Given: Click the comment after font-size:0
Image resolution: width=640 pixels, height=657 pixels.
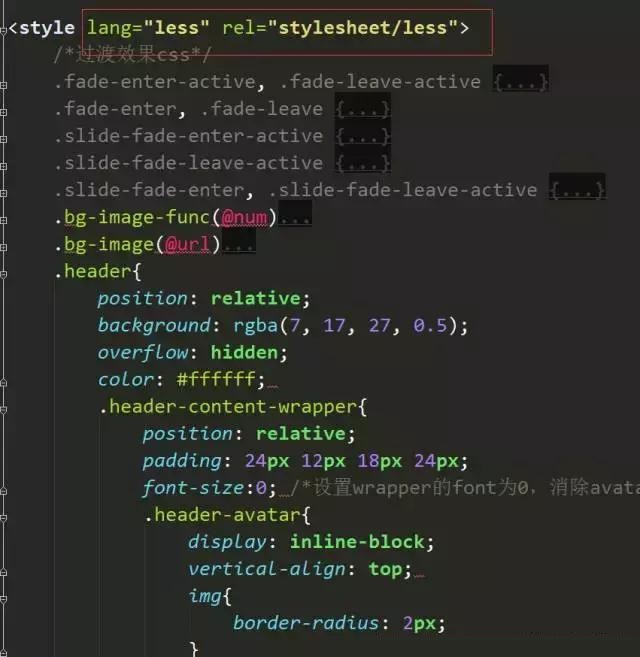Looking at the screenshot, I should tap(464, 488).
